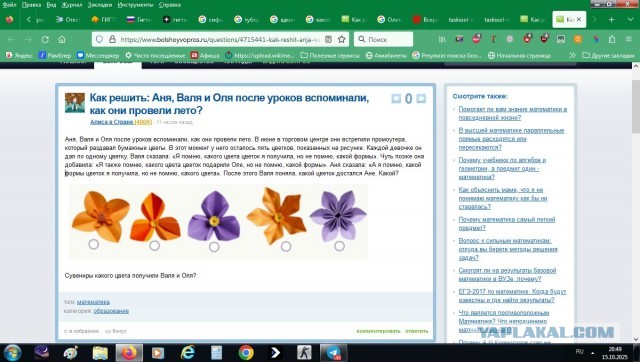Open the Яндекс bookmark
The height and width of the screenshot is (362, 640).
(x=19, y=55)
